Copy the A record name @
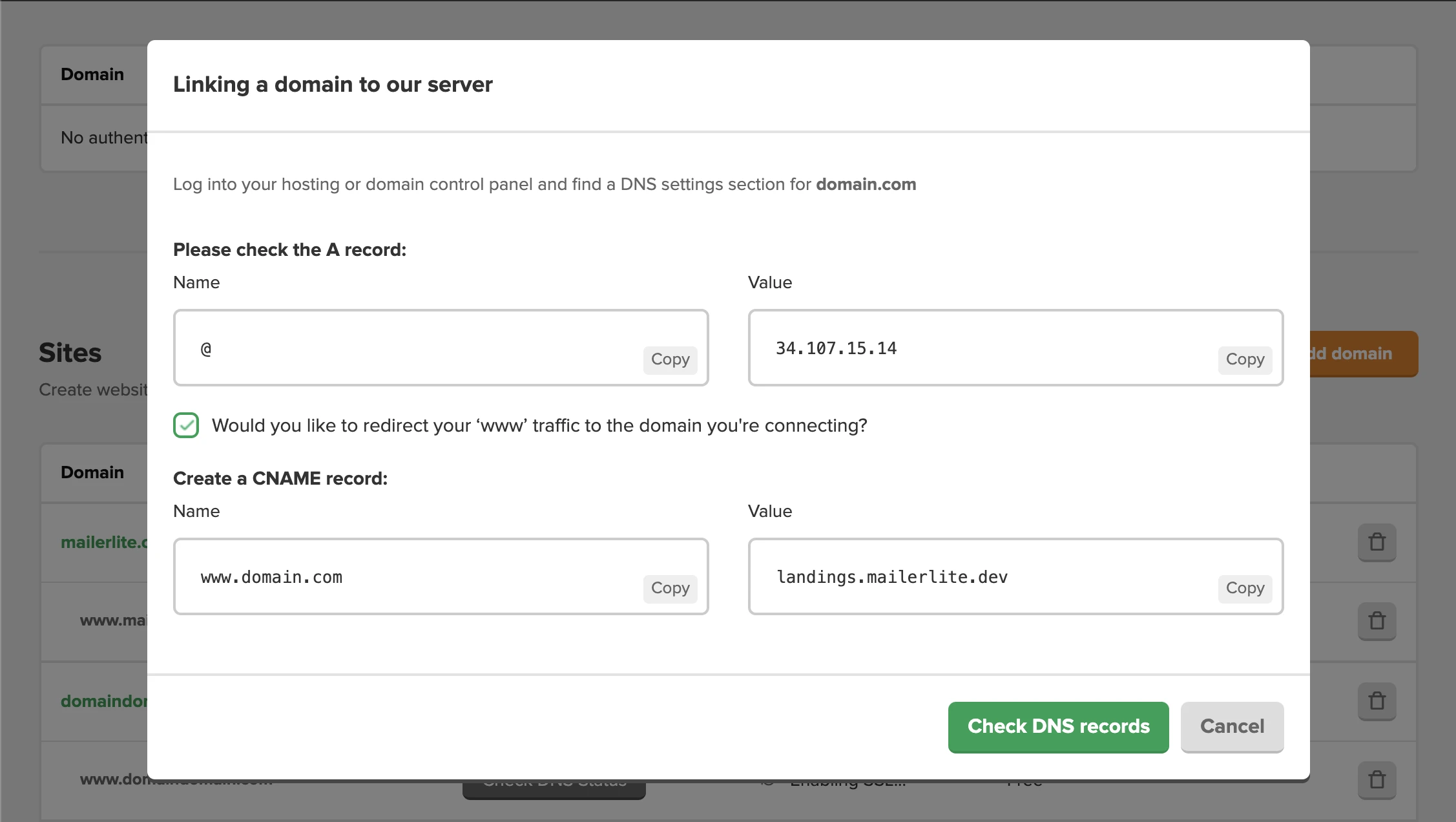Screen dimensions: 1456x822 670,359
